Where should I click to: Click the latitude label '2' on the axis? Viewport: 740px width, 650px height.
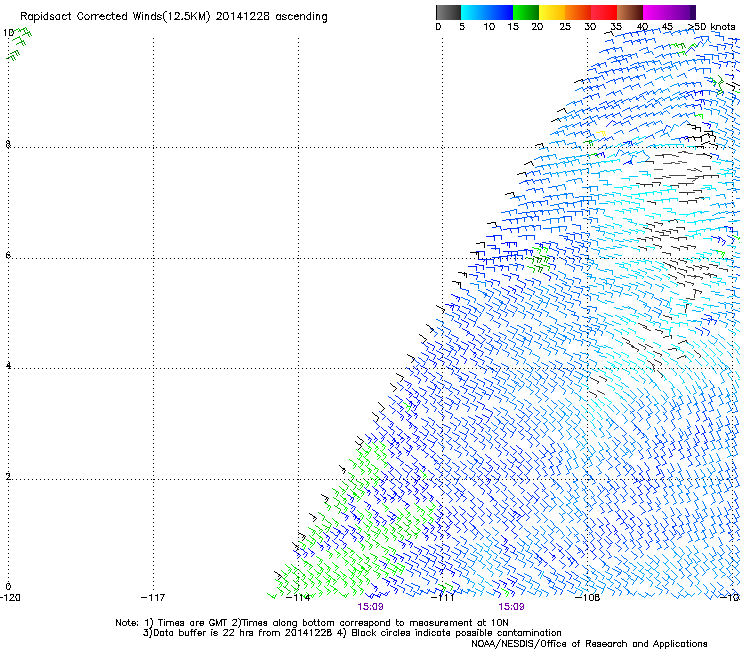pos(8,476)
